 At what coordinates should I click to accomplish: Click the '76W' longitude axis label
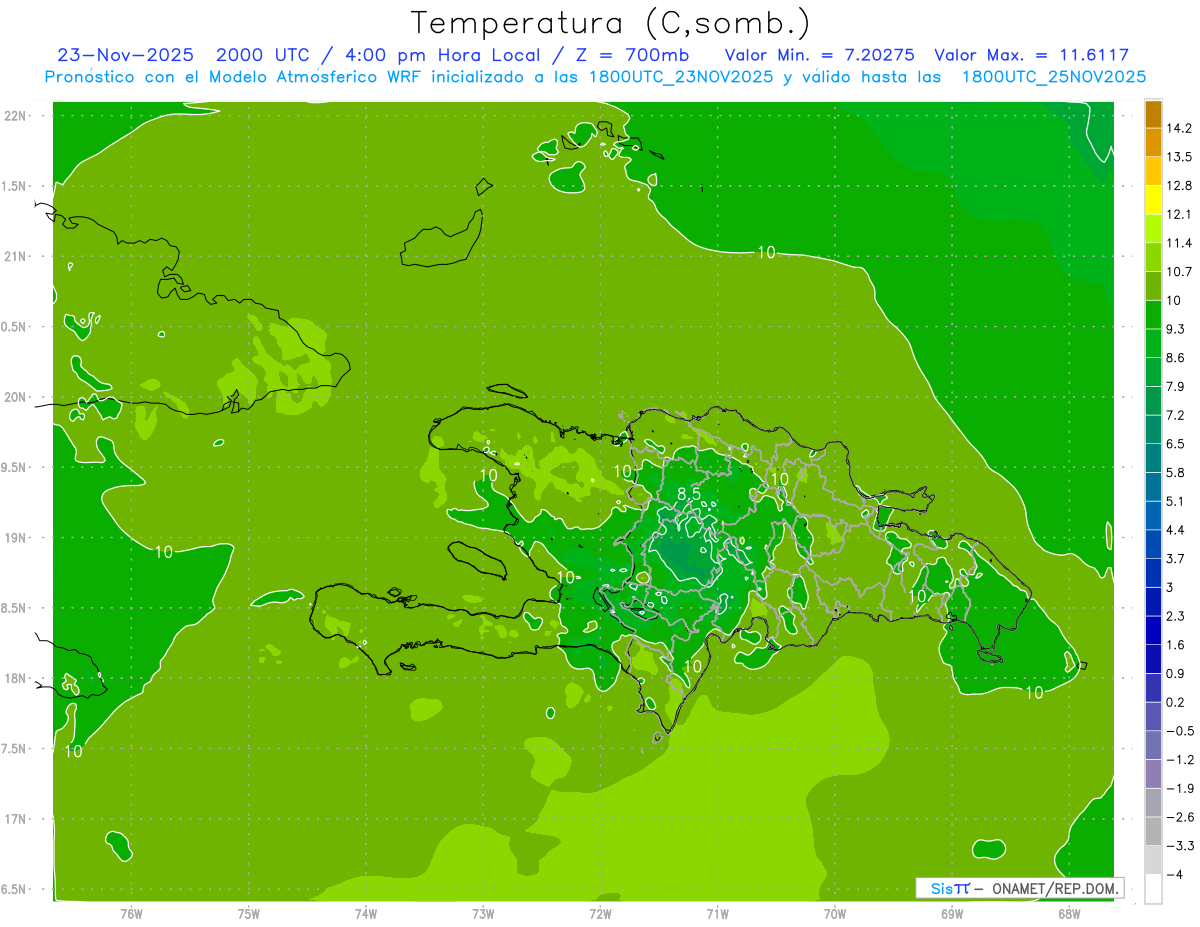coord(131,912)
